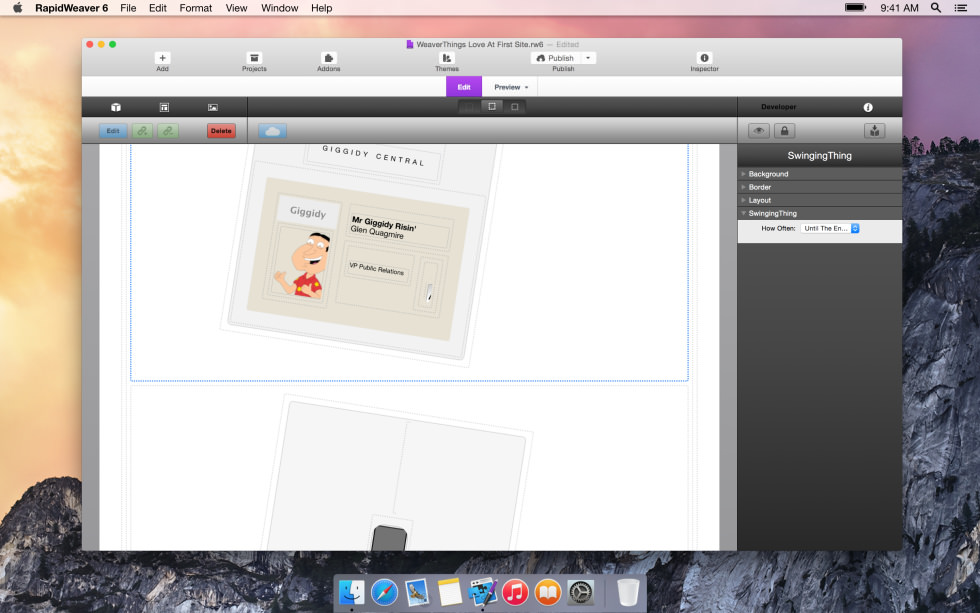Click the Quagmire cartoon image
This screenshot has height=613, width=980.
302,266
